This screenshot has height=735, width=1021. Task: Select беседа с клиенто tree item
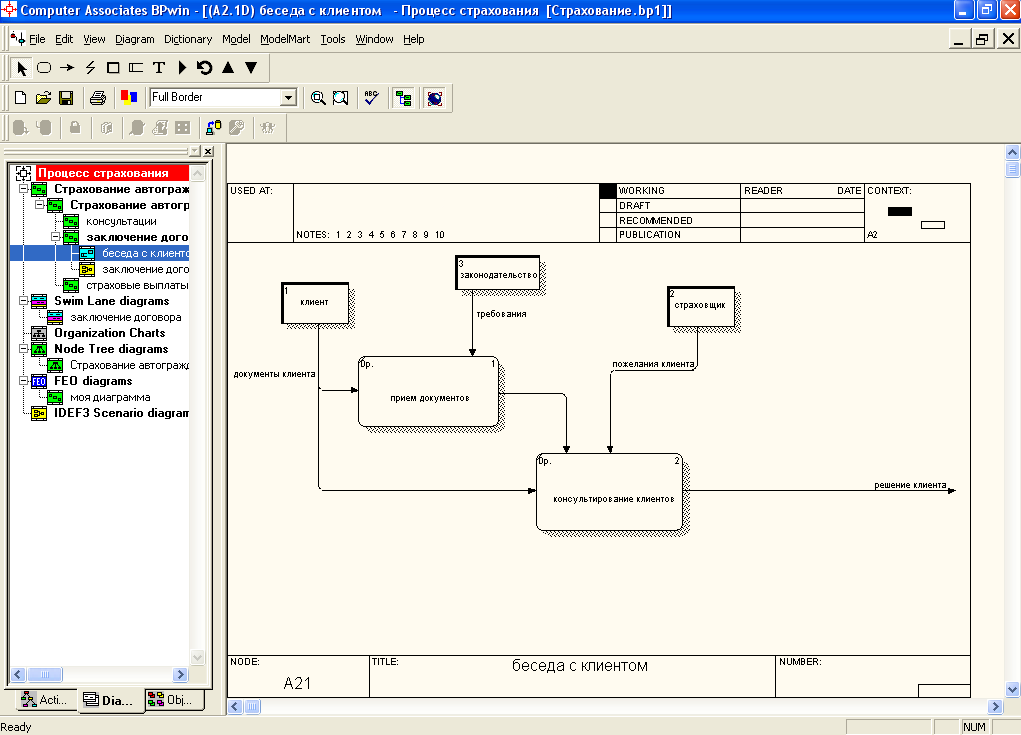pyautogui.click(x=145, y=253)
